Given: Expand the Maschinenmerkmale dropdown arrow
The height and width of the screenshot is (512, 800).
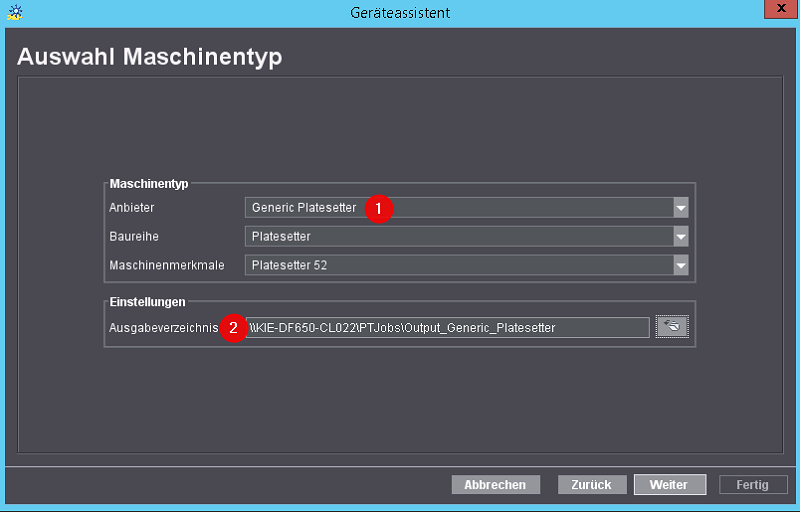Looking at the screenshot, I should click(x=681, y=266).
